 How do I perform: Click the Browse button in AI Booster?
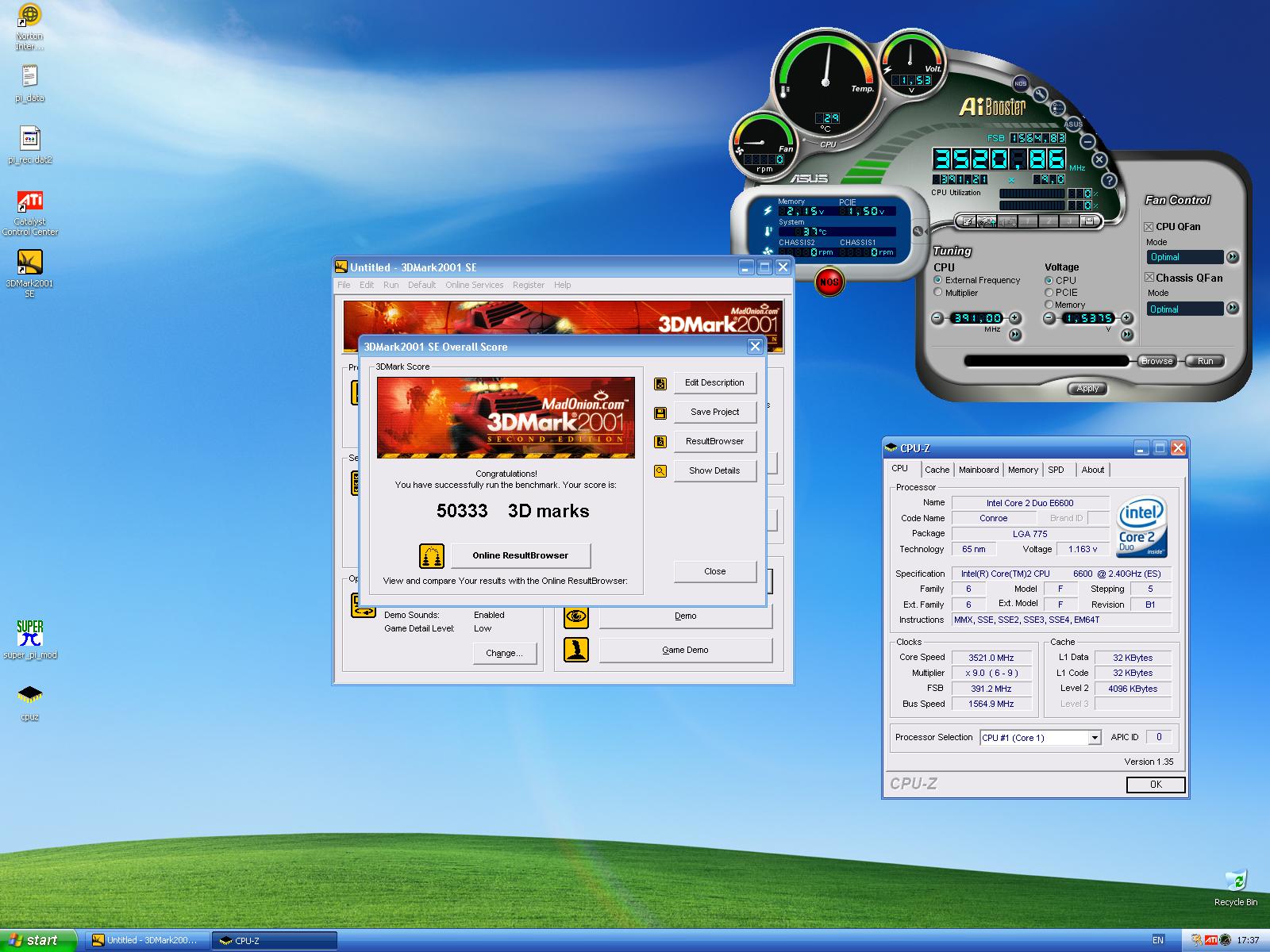point(1156,361)
